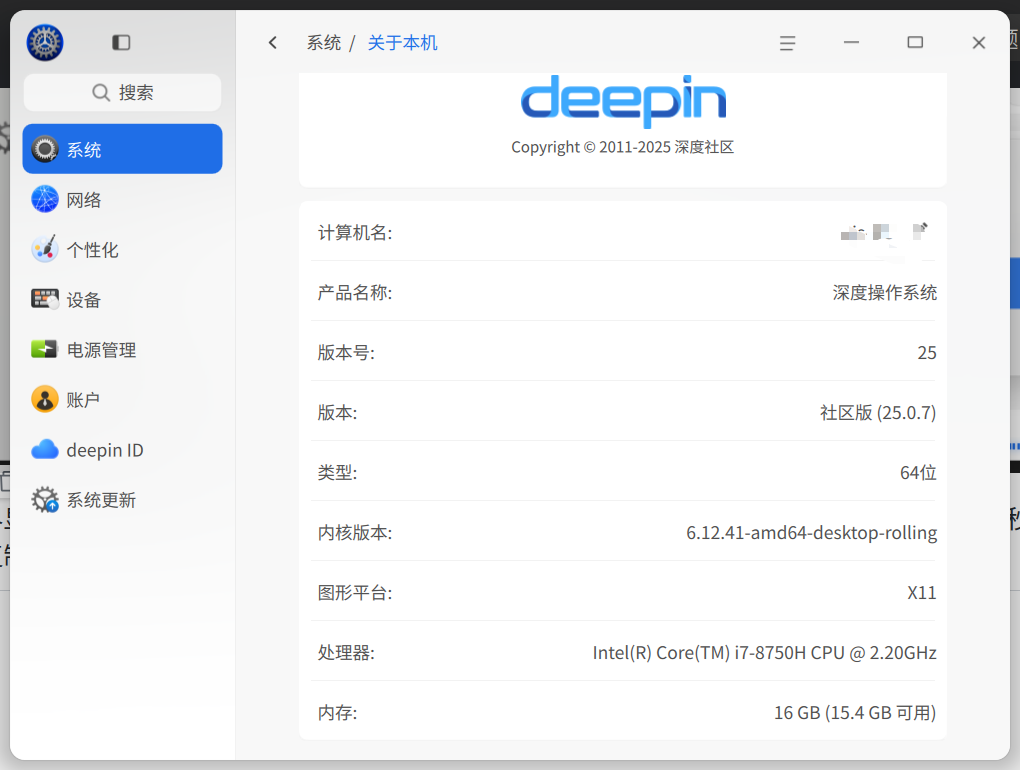
Task: Open the 个性化 personalization icon
Action: (x=45, y=249)
